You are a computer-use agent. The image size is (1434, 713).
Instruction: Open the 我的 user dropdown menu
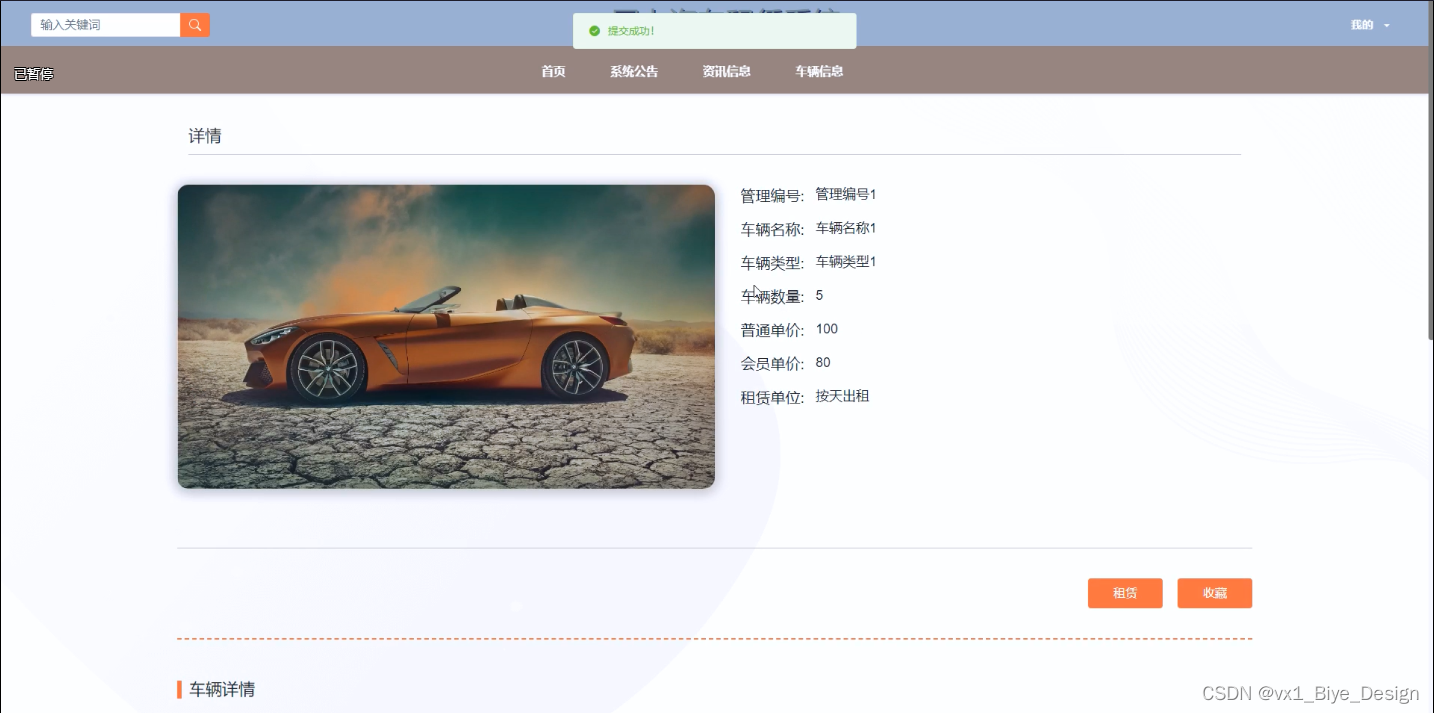[x=1370, y=25]
